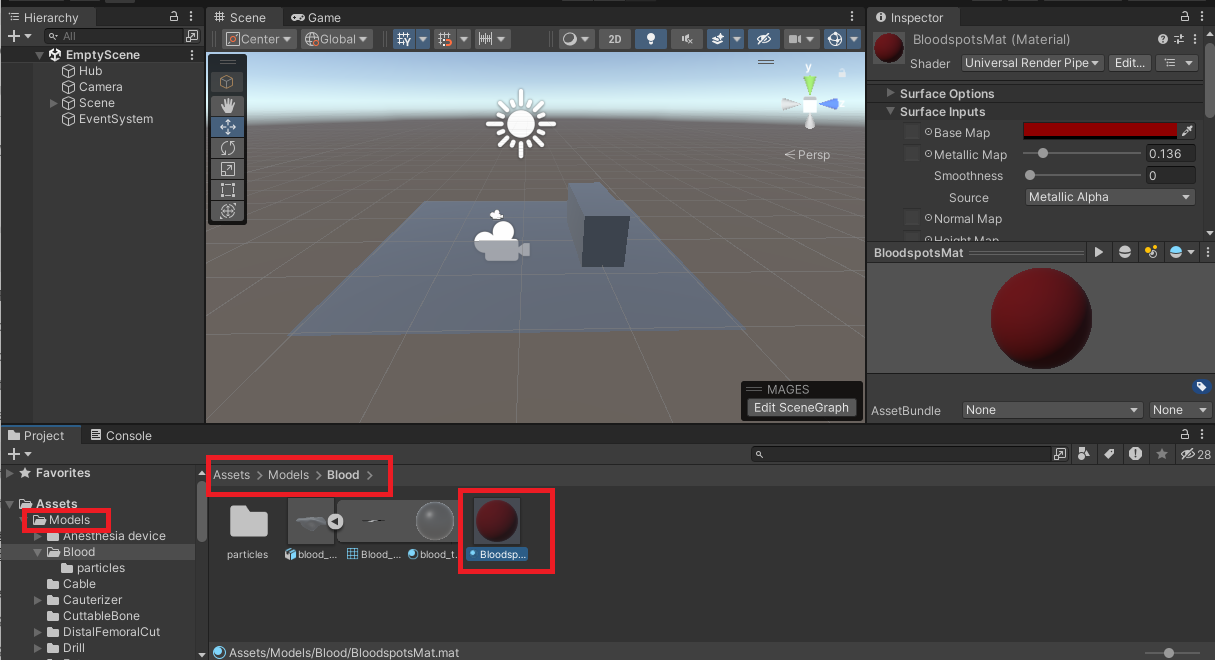Open material preset selector icon
Viewport: 1215px width, 660px height.
1179,39
